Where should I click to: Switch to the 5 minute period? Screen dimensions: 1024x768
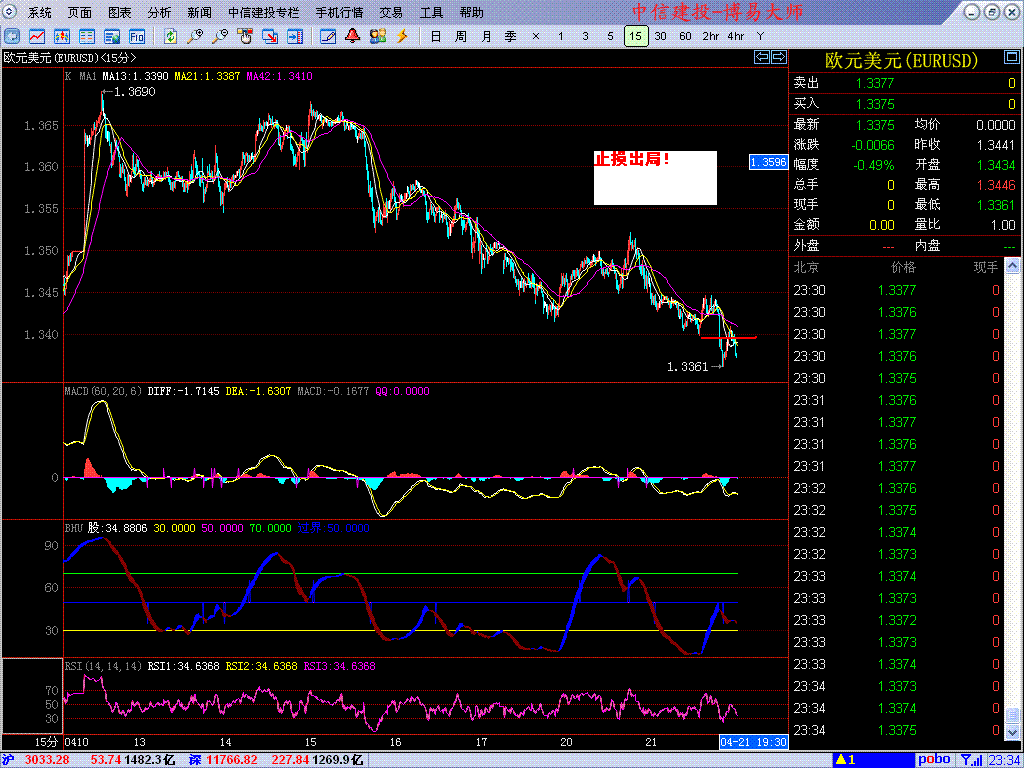pos(611,36)
